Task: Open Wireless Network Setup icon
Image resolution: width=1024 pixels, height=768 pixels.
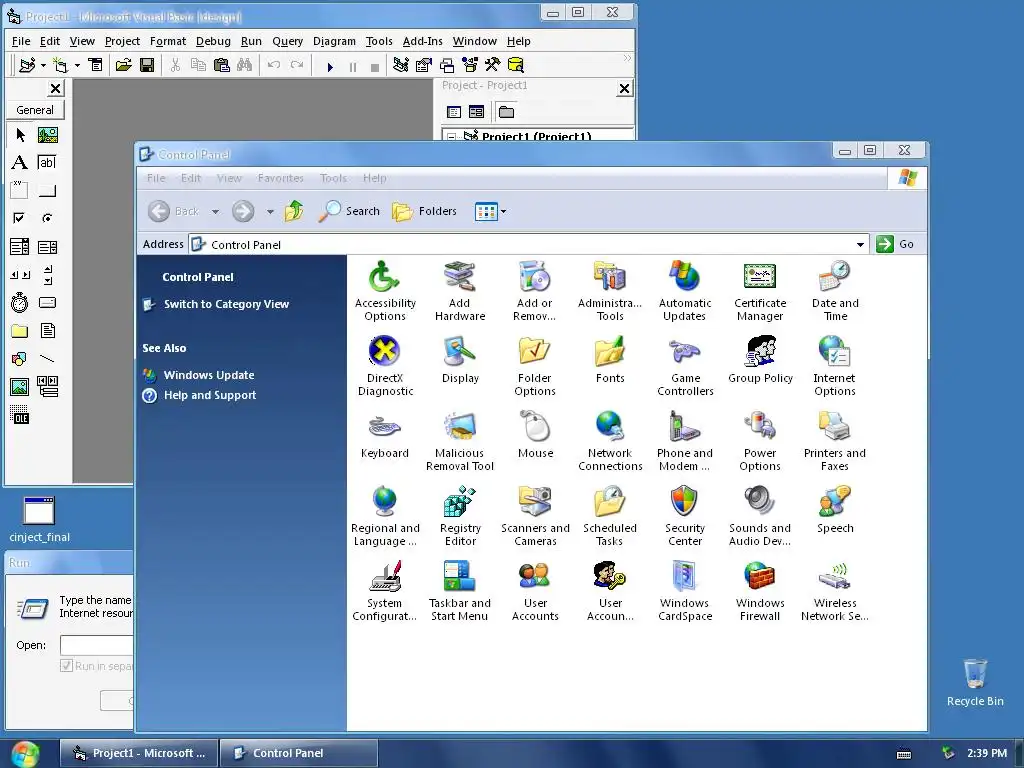Action: [x=835, y=592]
